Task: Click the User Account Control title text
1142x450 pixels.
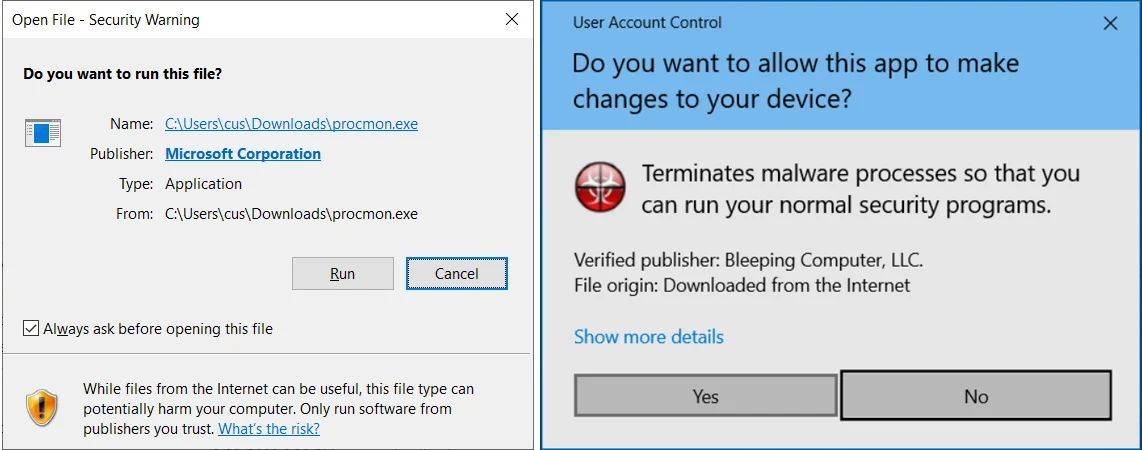Action: click(x=647, y=22)
